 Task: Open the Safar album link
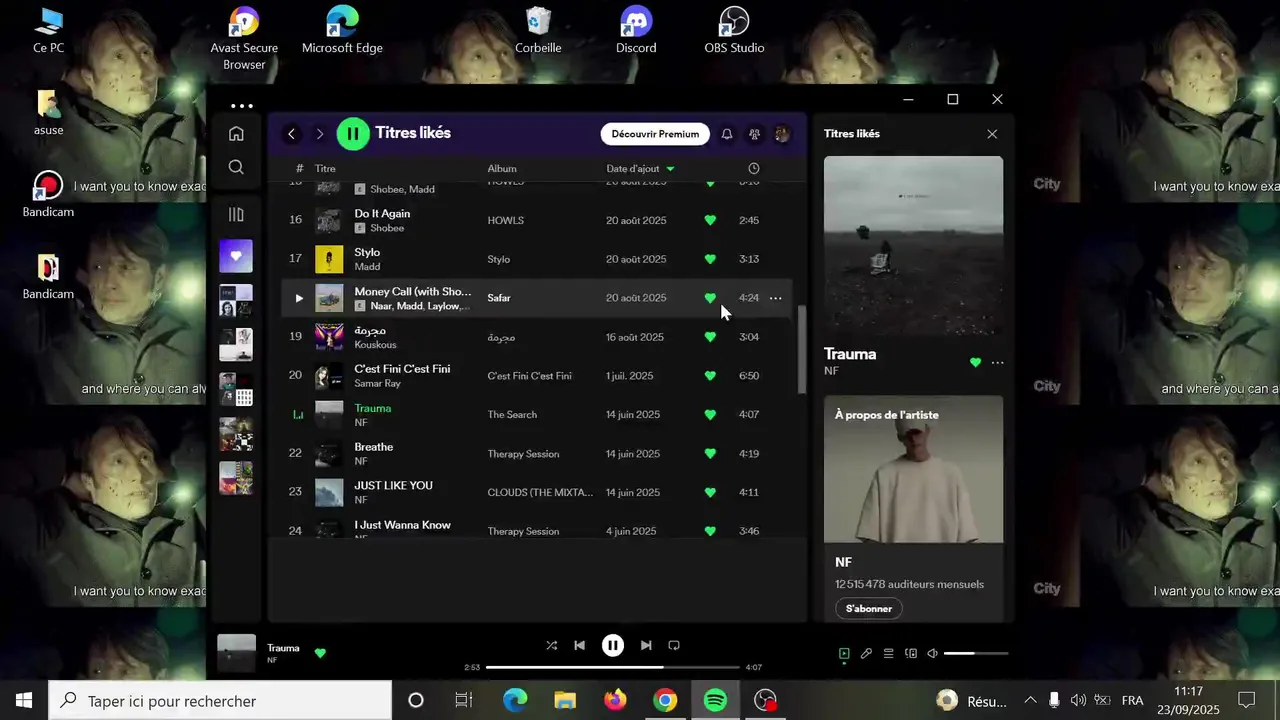(x=499, y=298)
